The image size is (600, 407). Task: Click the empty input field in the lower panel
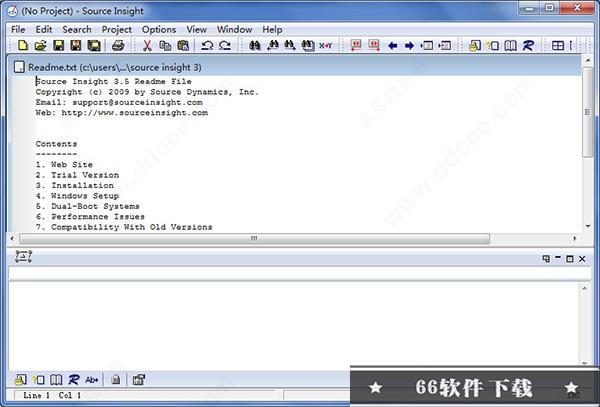(300, 273)
